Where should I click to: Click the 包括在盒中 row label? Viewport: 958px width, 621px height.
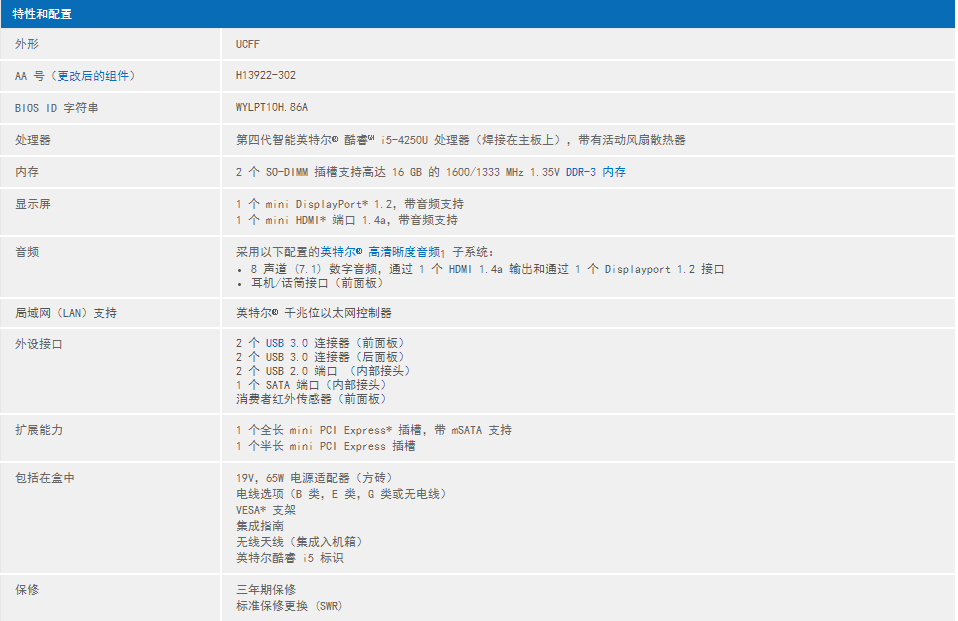[x=45, y=478]
